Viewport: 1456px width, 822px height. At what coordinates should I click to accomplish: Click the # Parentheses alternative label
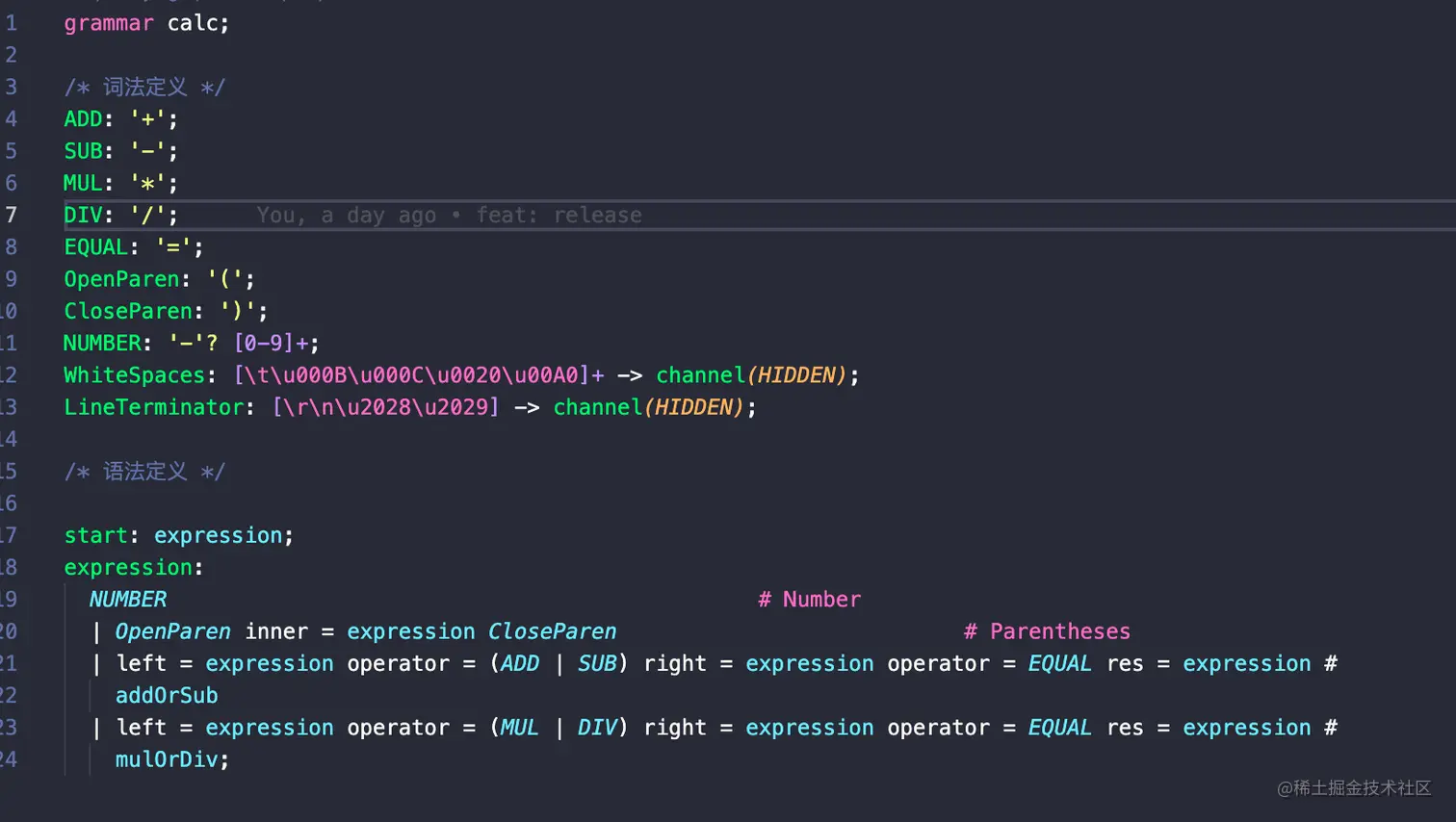click(x=1046, y=631)
